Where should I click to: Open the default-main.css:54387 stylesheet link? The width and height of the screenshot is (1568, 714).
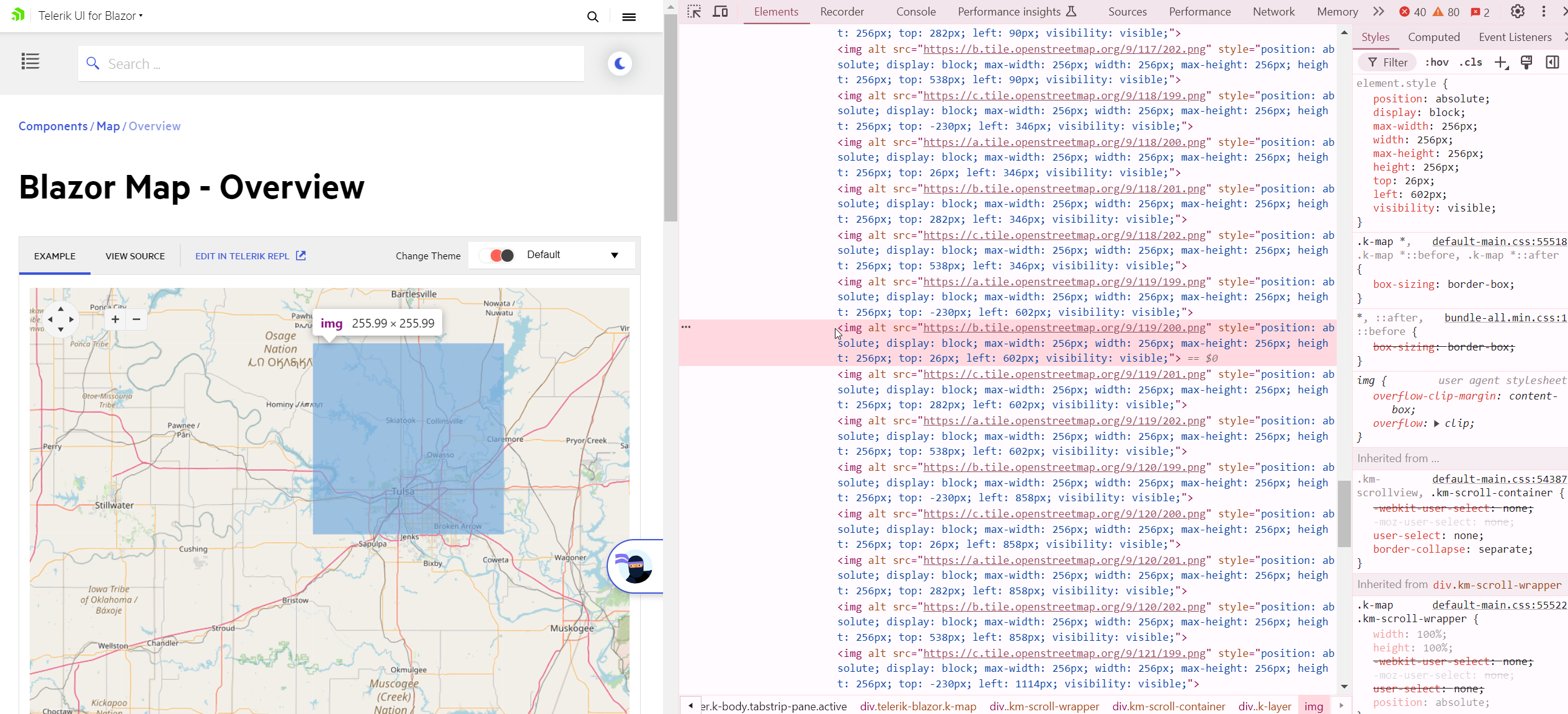coord(1498,478)
